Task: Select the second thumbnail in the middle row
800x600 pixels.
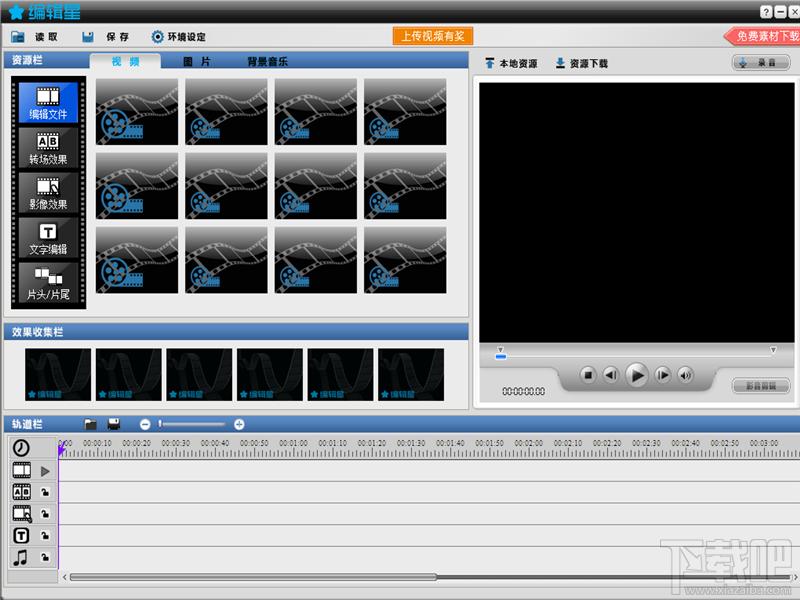Action: (x=226, y=186)
